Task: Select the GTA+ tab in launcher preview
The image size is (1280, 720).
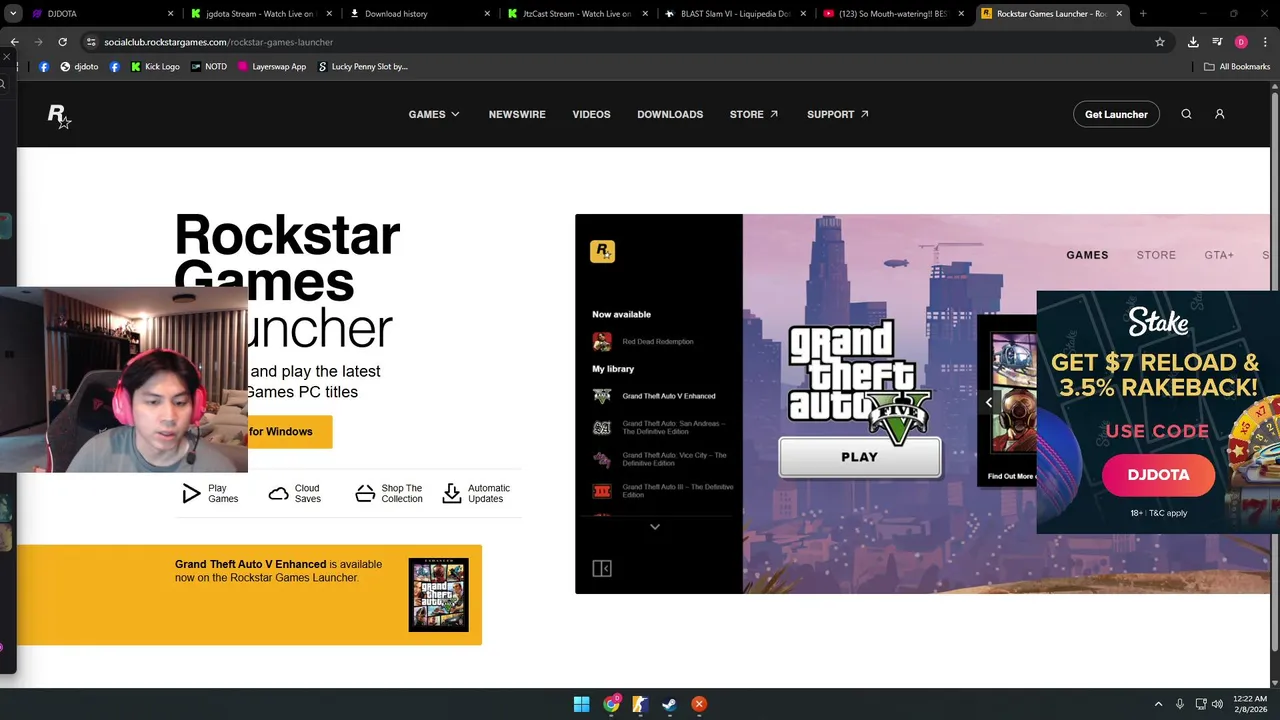Action: pos(1219,255)
